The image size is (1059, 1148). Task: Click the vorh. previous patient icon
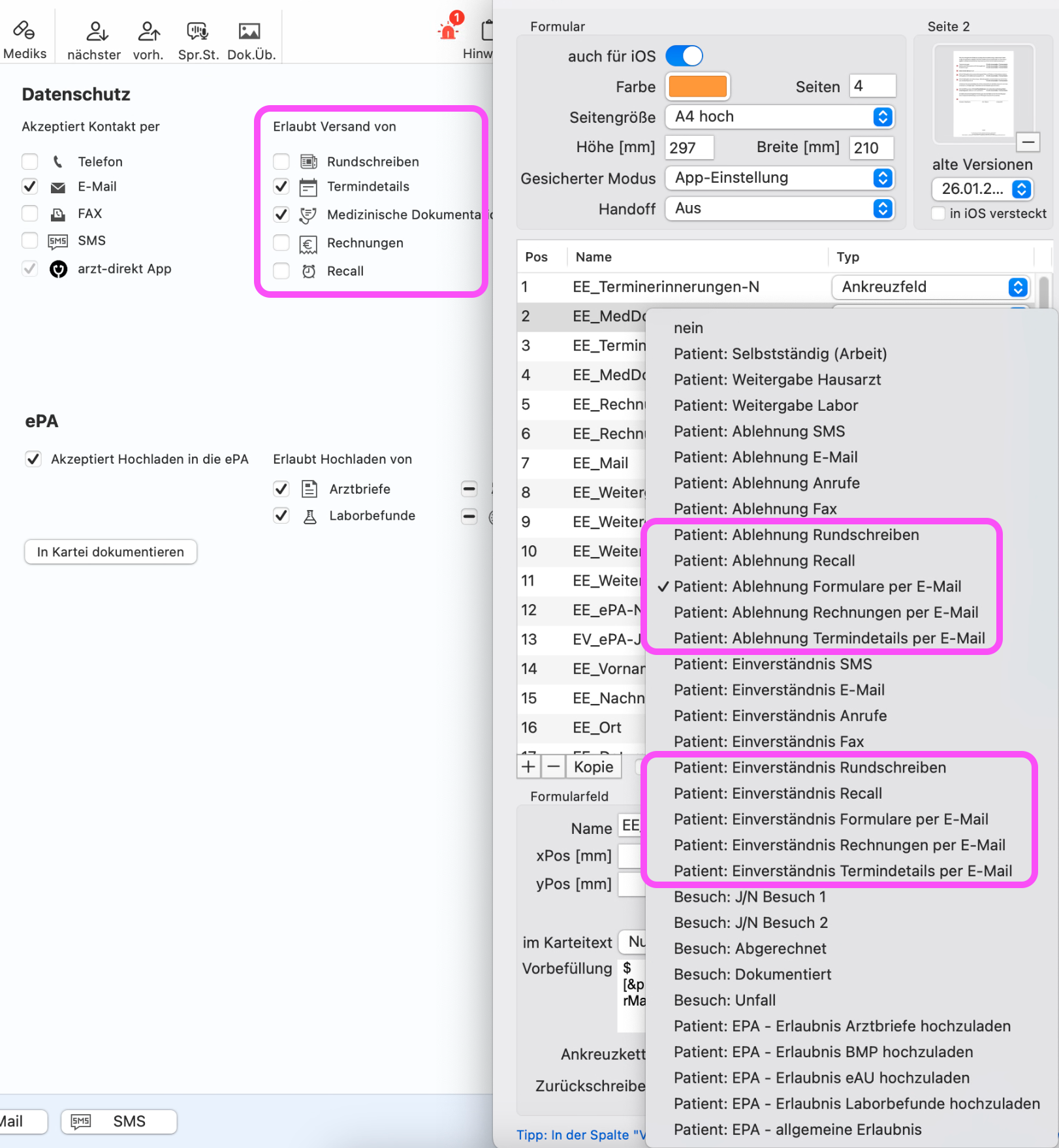148,31
